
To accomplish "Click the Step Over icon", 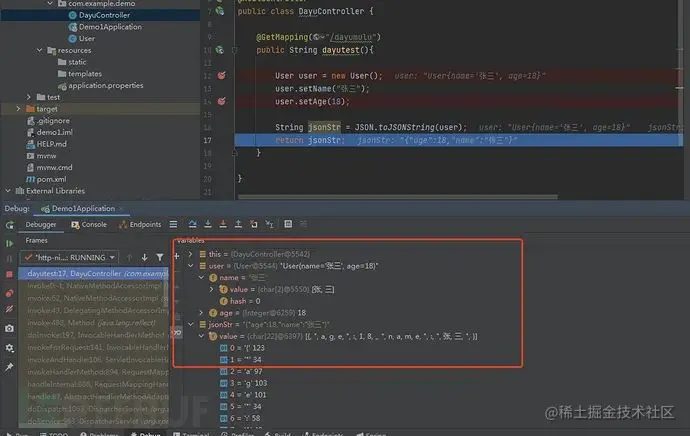I will 192,224.
